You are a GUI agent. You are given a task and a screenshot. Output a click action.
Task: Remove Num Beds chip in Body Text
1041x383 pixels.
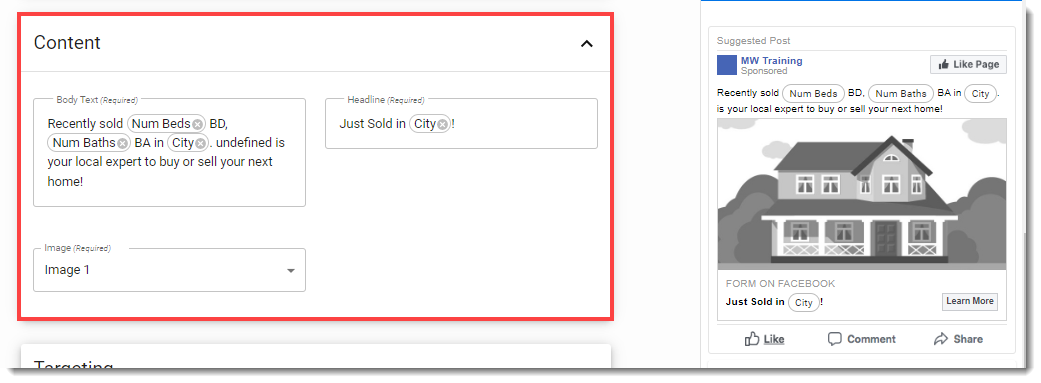[198, 124]
